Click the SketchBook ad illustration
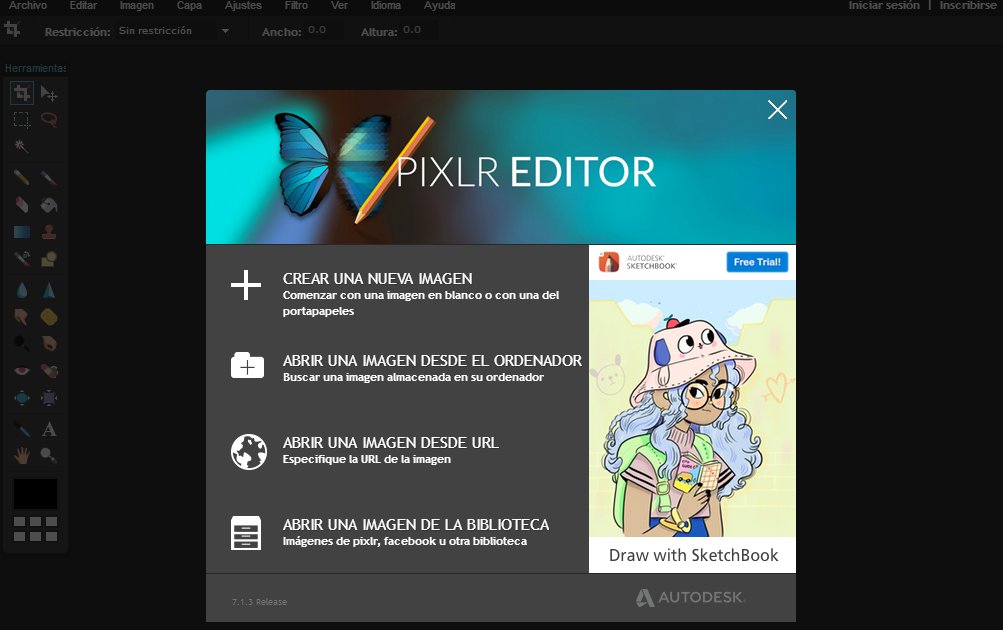Screen dimensions: 1003x630 point(692,409)
